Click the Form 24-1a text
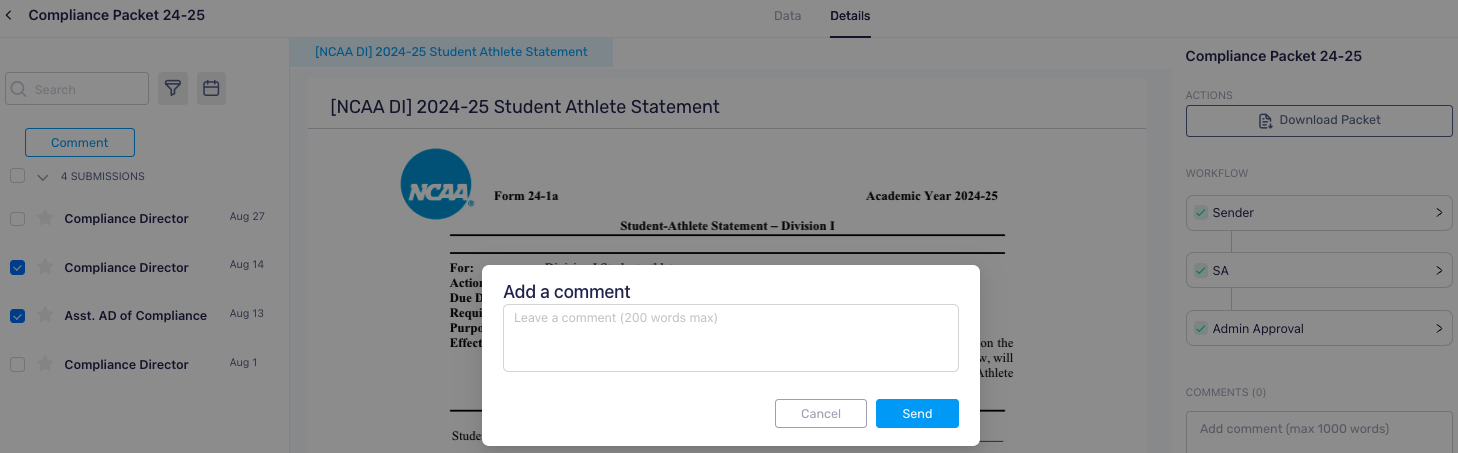1458x453 pixels. click(526, 196)
